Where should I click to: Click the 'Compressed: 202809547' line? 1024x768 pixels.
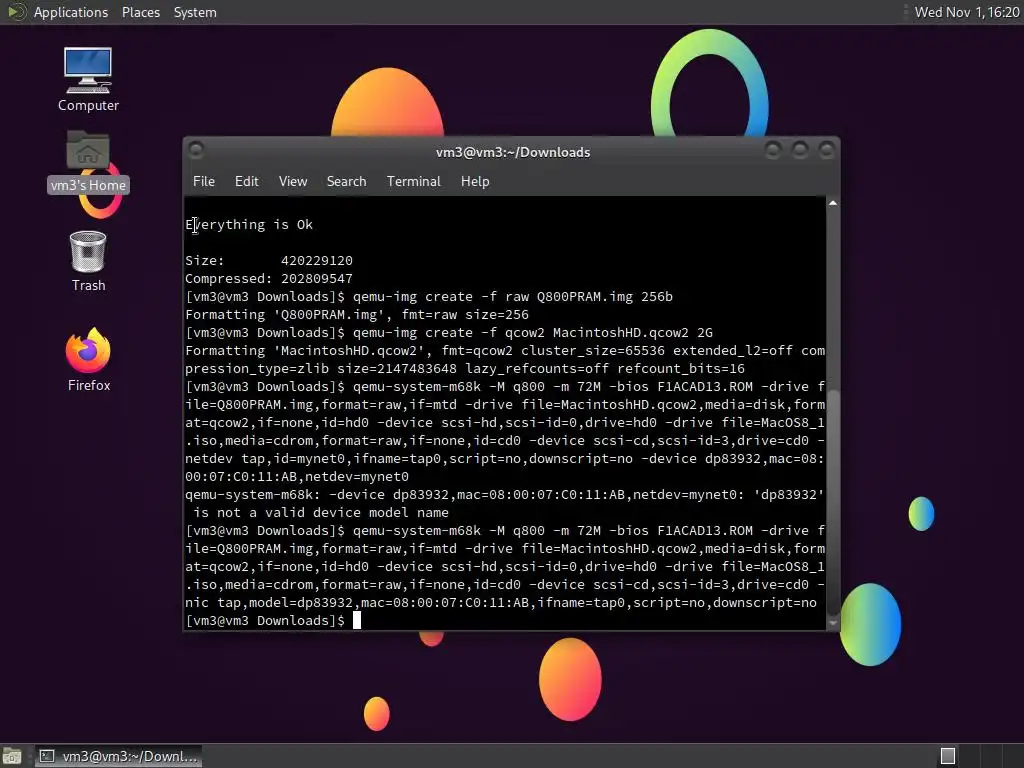click(x=269, y=279)
